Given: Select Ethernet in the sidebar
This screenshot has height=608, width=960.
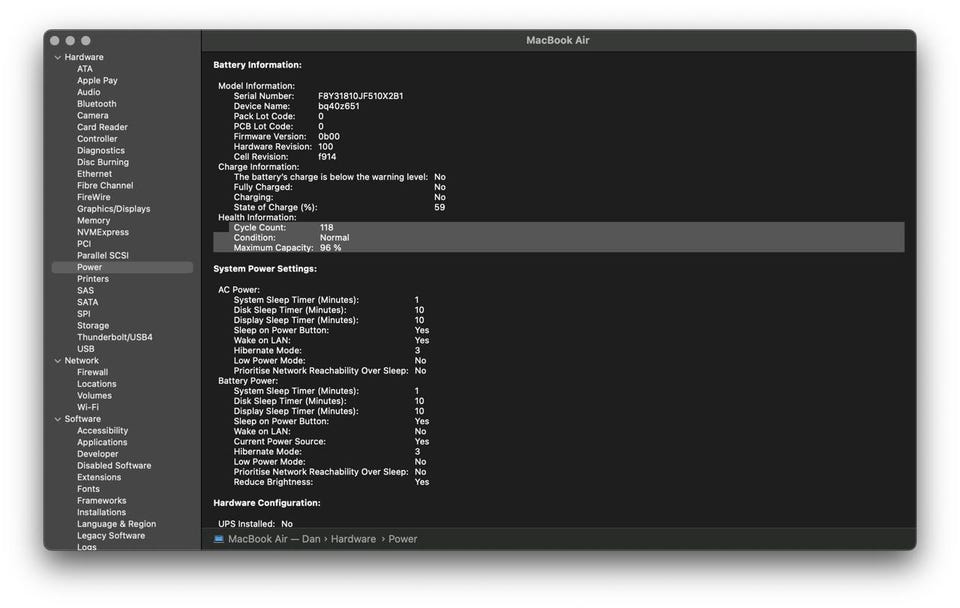Looking at the screenshot, I should pyautogui.click(x=94, y=173).
